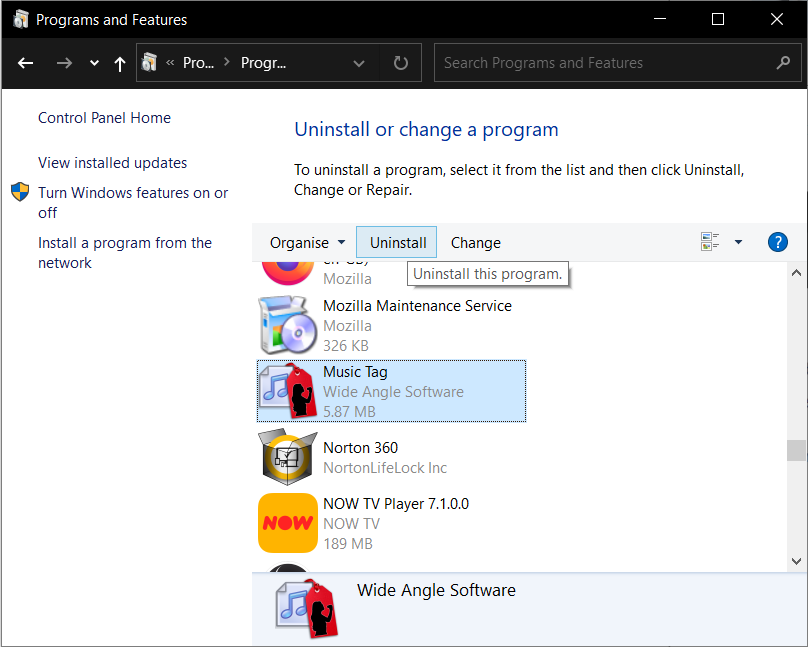
Task: Click the Uninstall toolbar button
Action: (x=397, y=242)
